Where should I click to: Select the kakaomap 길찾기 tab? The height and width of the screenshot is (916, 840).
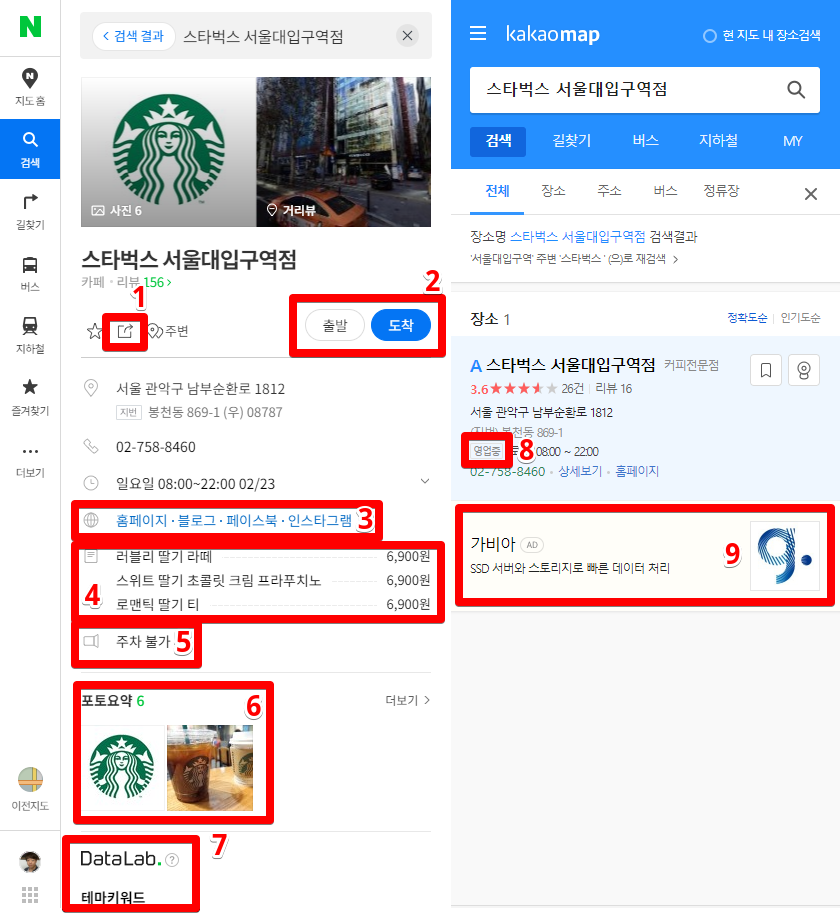coord(572,141)
